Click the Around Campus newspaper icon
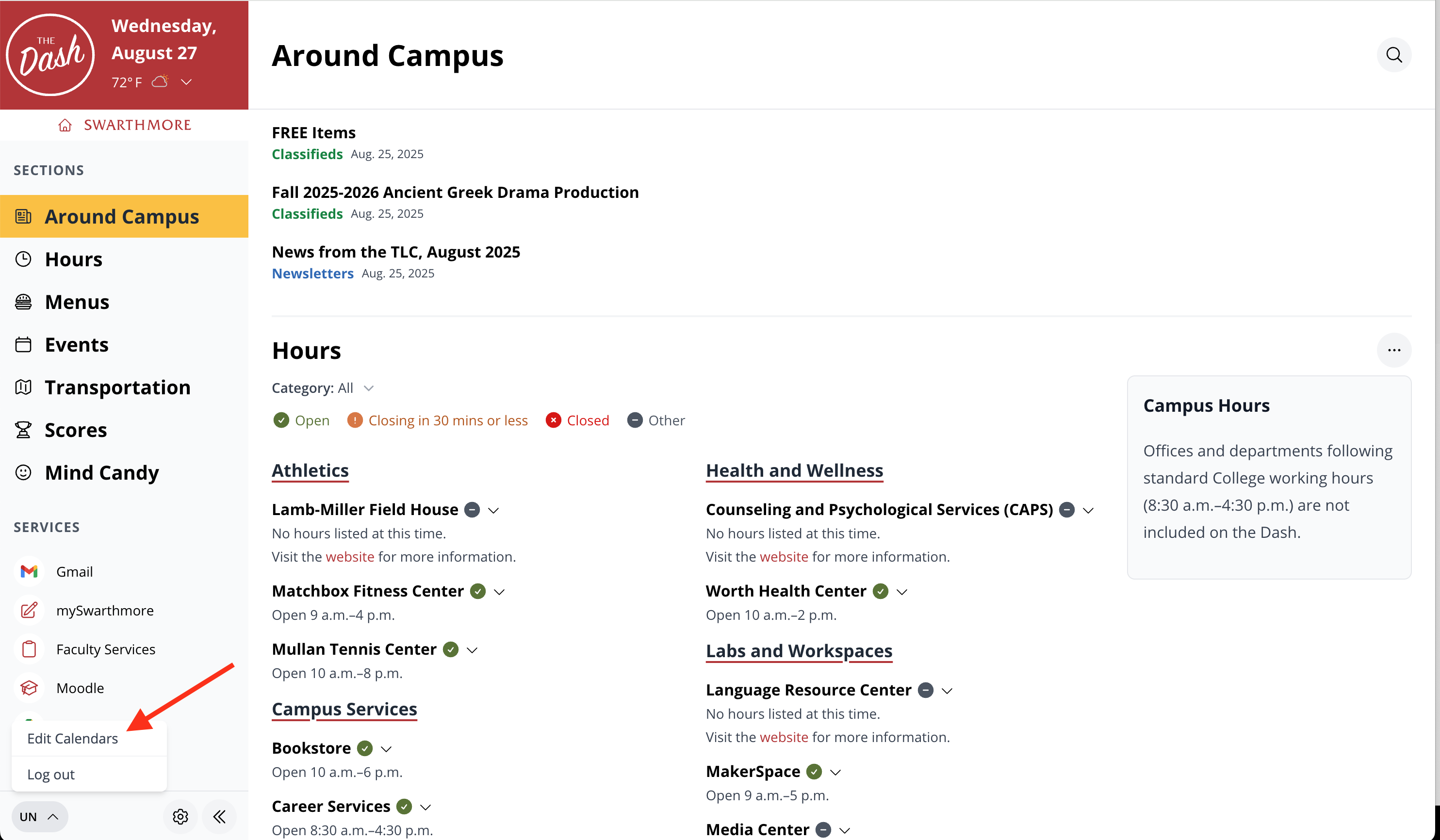The width and height of the screenshot is (1440, 840). 23,216
